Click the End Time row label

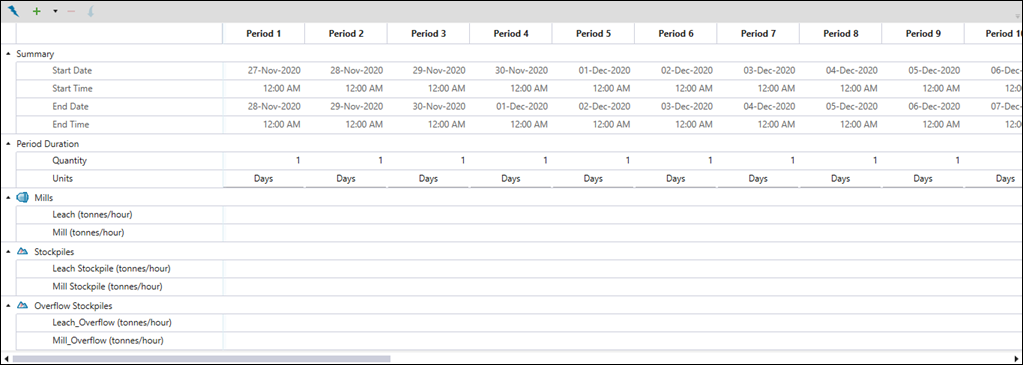point(70,124)
